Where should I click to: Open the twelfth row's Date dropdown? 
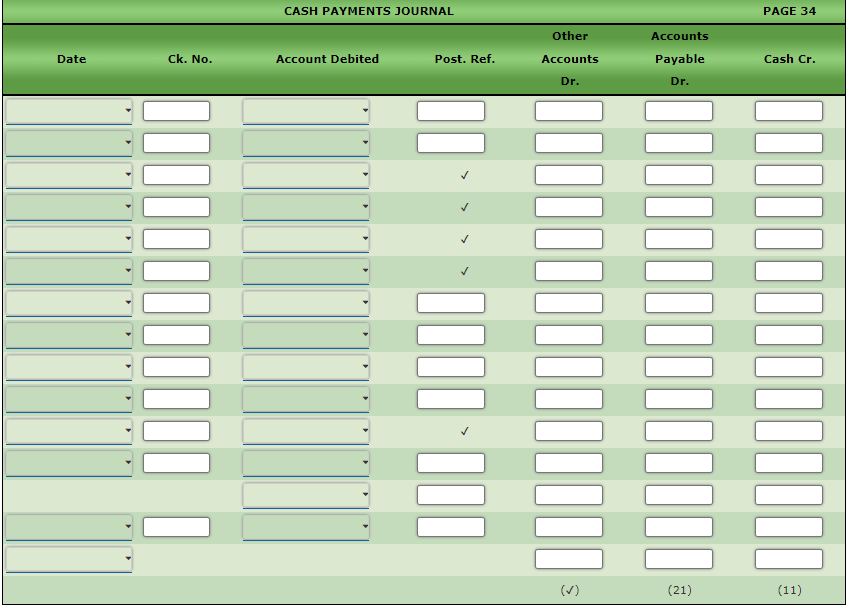(69, 463)
